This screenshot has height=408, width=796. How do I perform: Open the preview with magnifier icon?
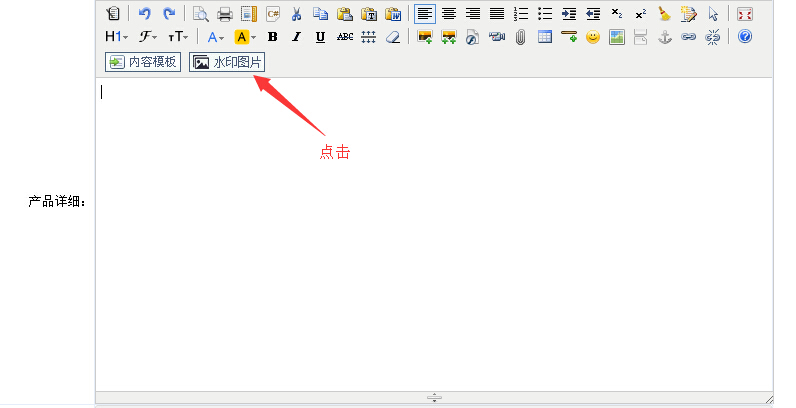(x=201, y=14)
